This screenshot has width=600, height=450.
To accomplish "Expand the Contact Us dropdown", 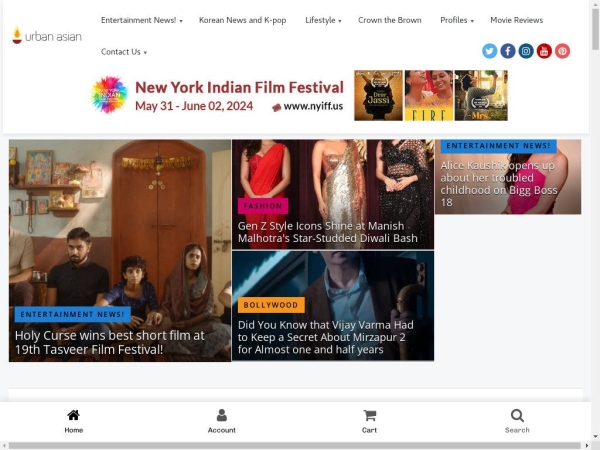I will tap(124, 52).
